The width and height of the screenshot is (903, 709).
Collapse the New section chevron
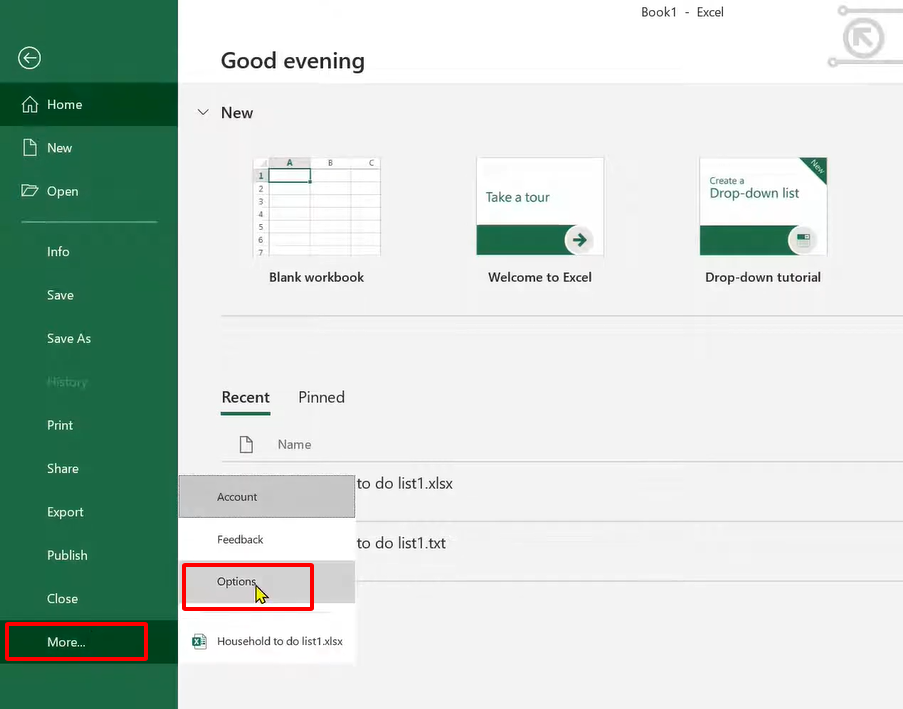pyautogui.click(x=203, y=112)
